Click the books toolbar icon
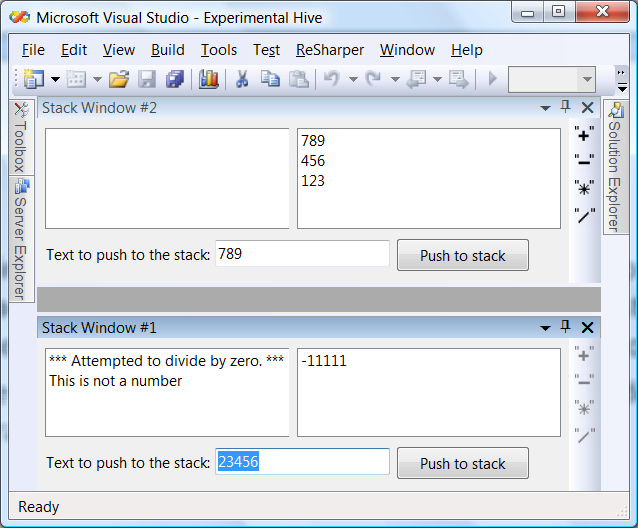638x528 pixels. 209,79
